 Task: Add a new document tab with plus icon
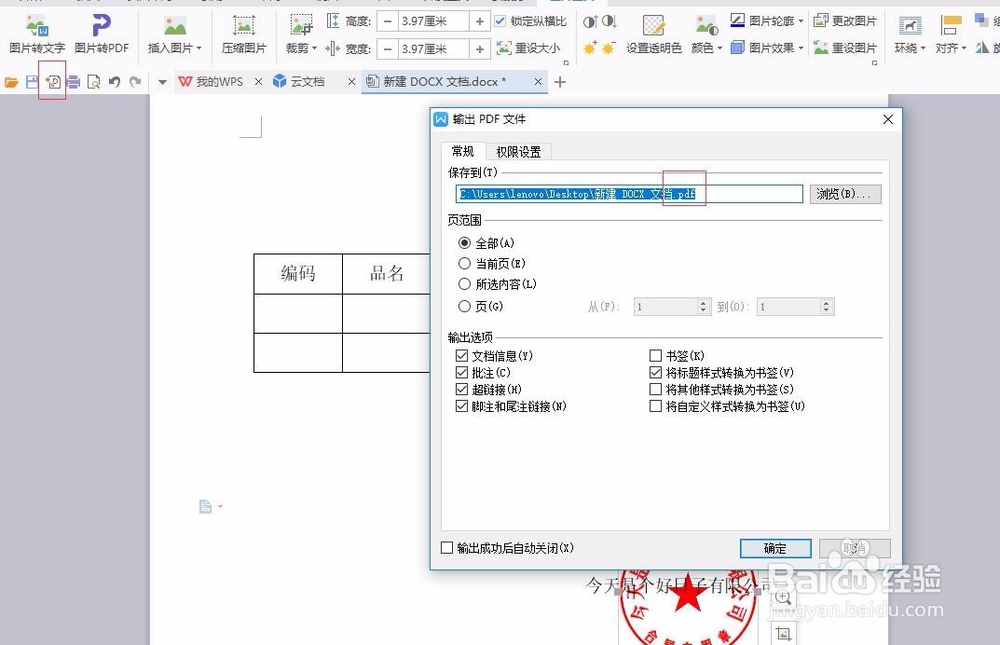[x=560, y=82]
